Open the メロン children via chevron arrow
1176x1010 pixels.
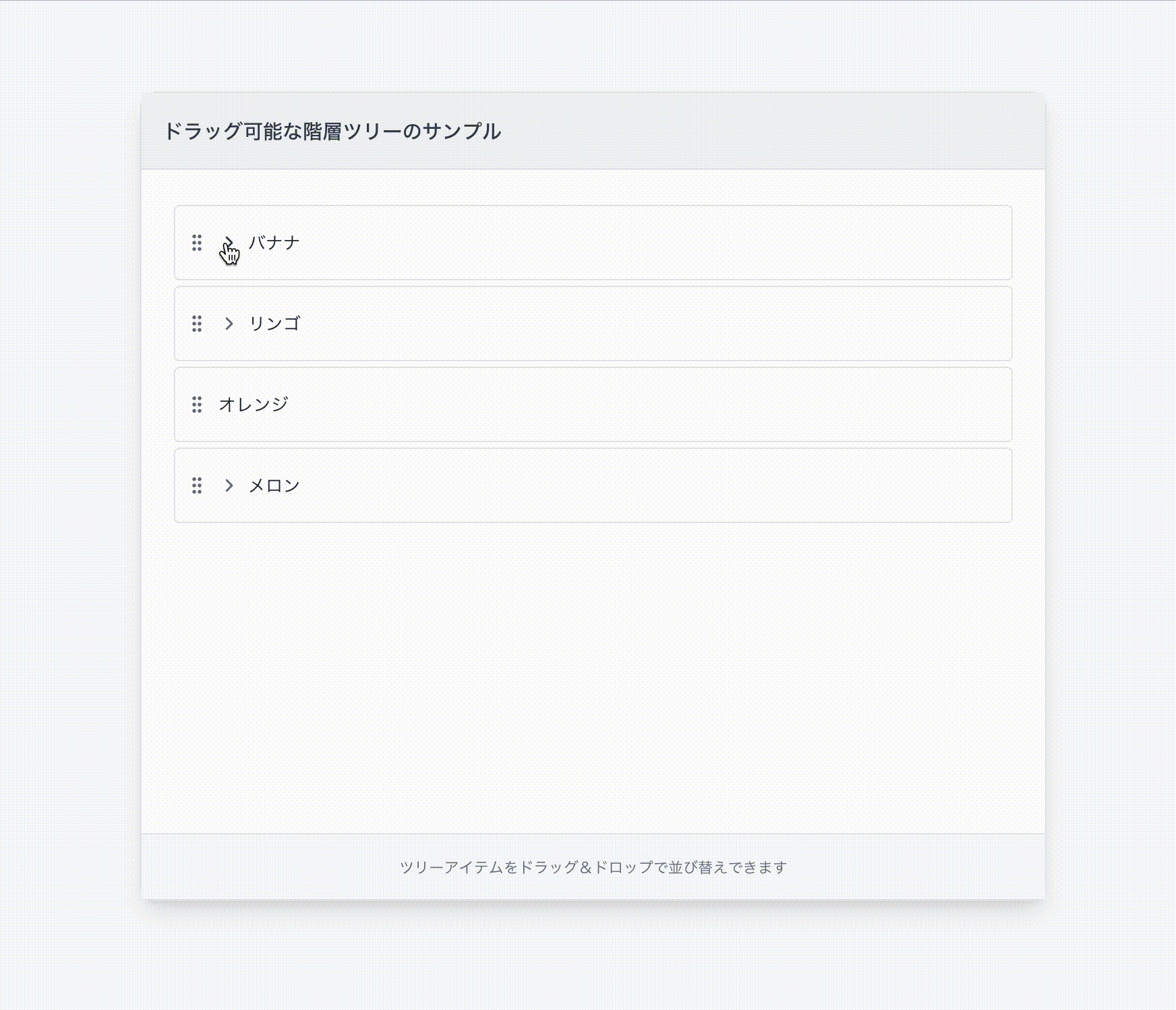(229, 485)
